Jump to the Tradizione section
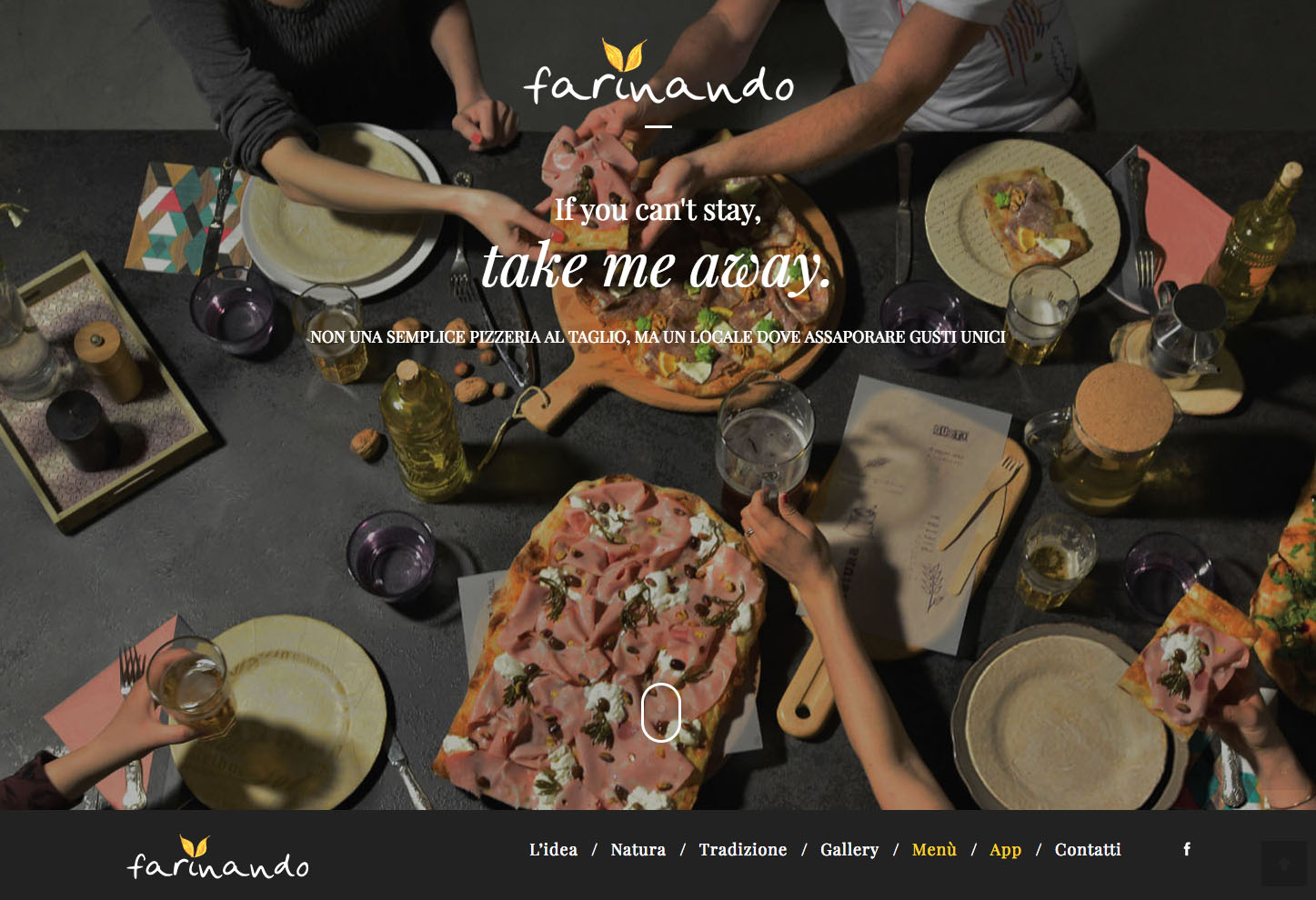 [743, 849]
